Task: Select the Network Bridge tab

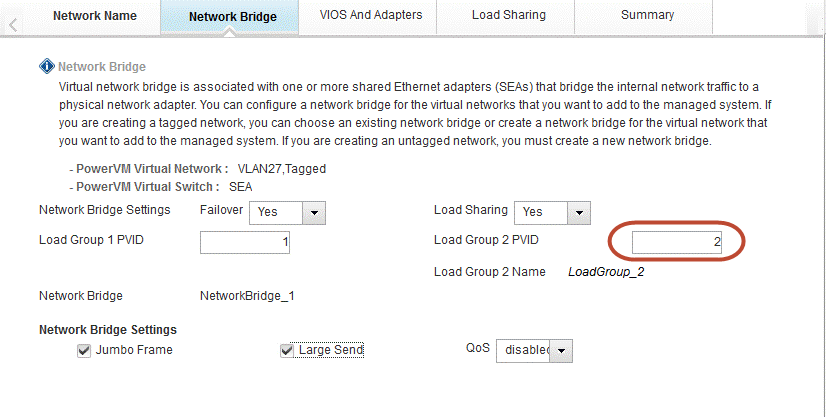Action: point(232,17)
